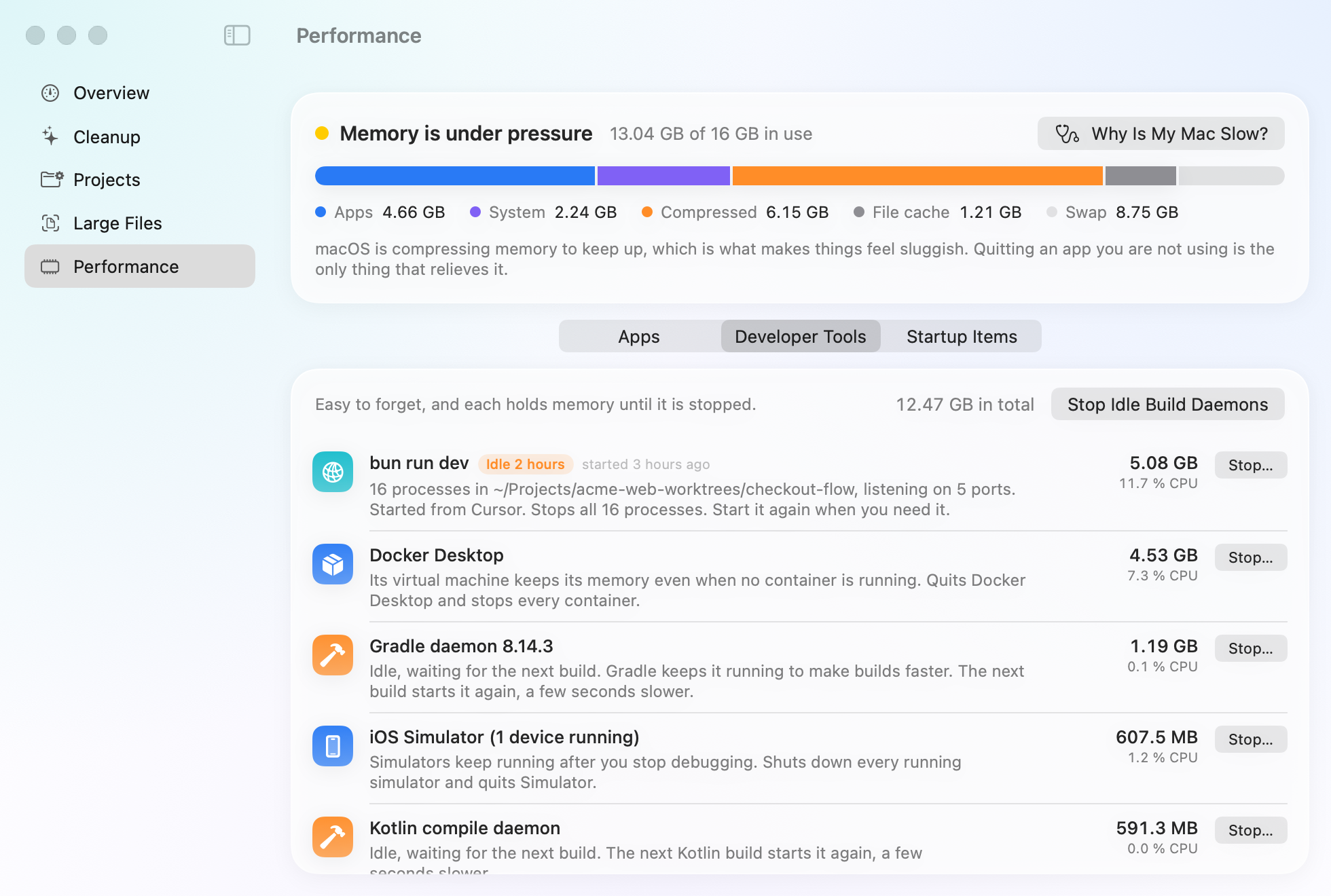Click the Overview gauge icon

[50, 93]
